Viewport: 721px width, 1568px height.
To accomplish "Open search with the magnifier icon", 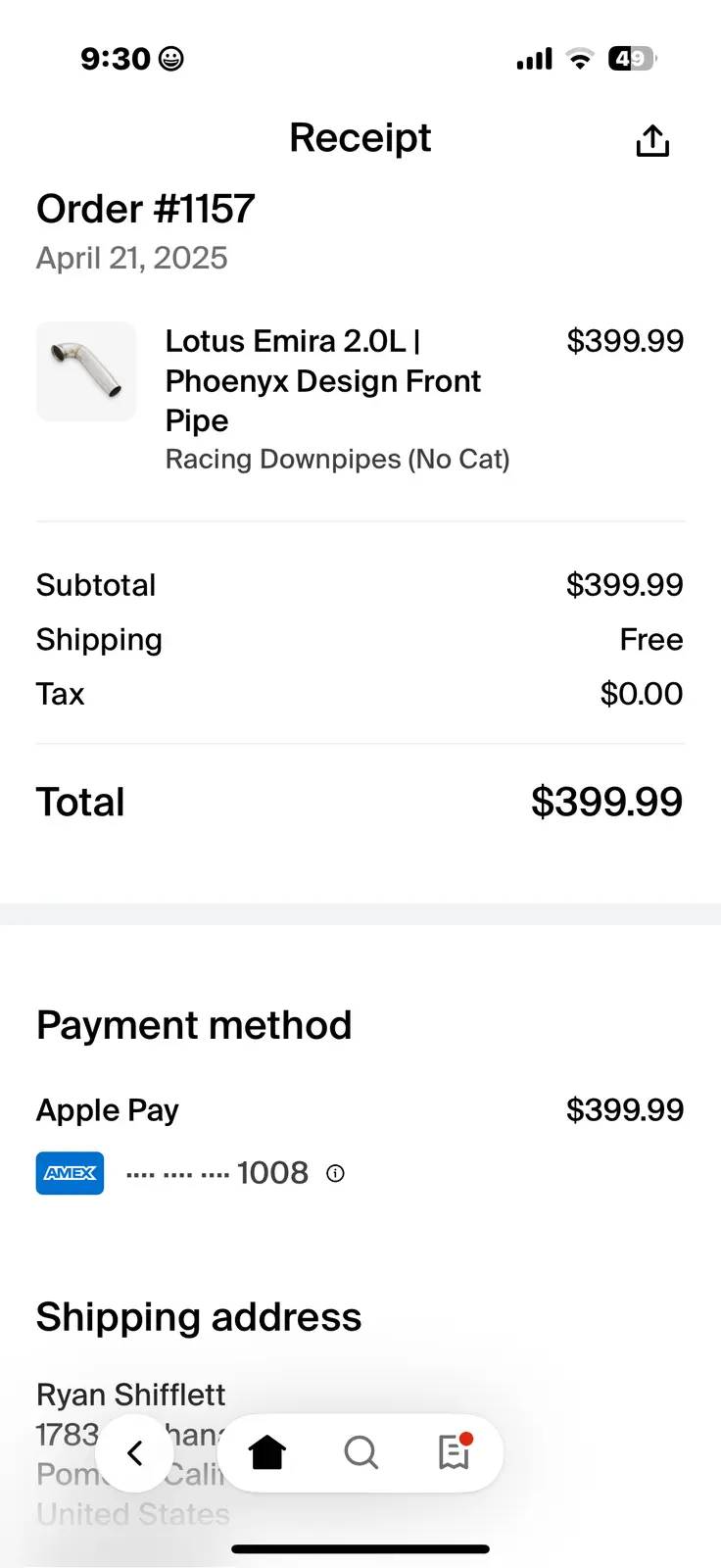I will pos(360,1452).
